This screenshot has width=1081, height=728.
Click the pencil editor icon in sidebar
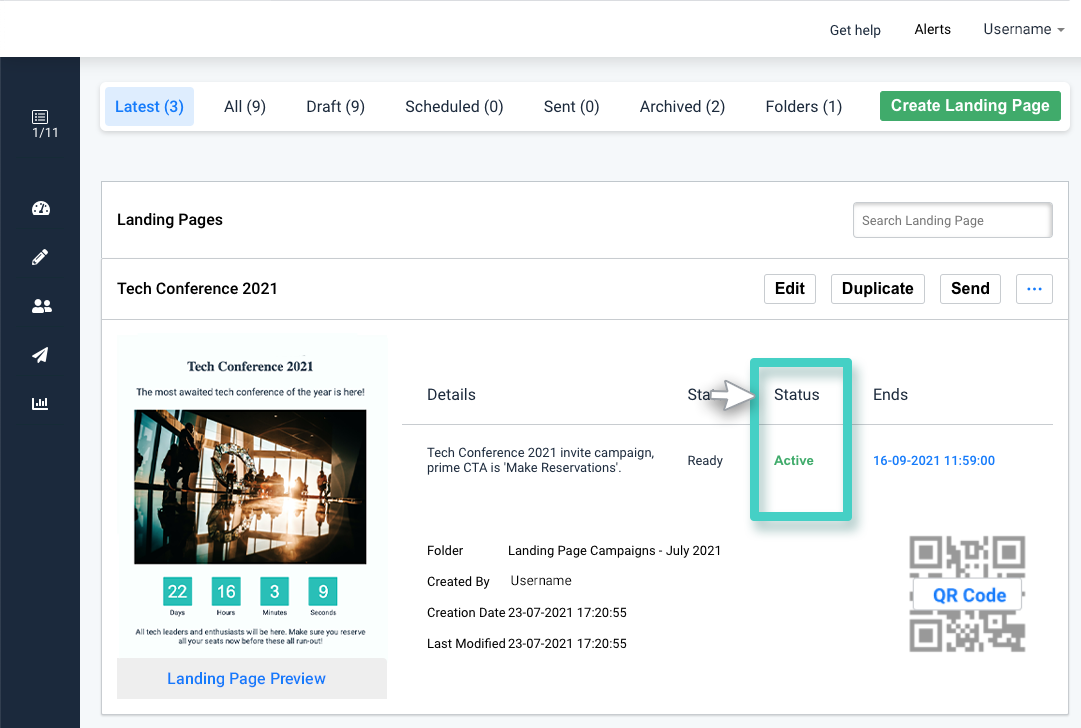coord(40,257)
